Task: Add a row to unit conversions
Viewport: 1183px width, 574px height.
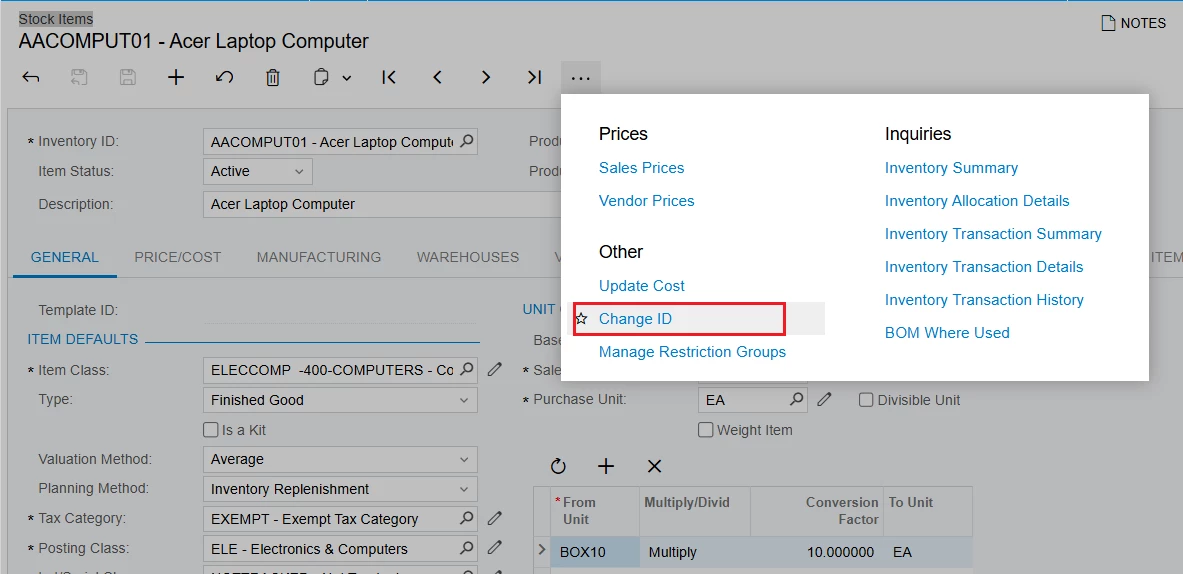Action: coord(606,466)
